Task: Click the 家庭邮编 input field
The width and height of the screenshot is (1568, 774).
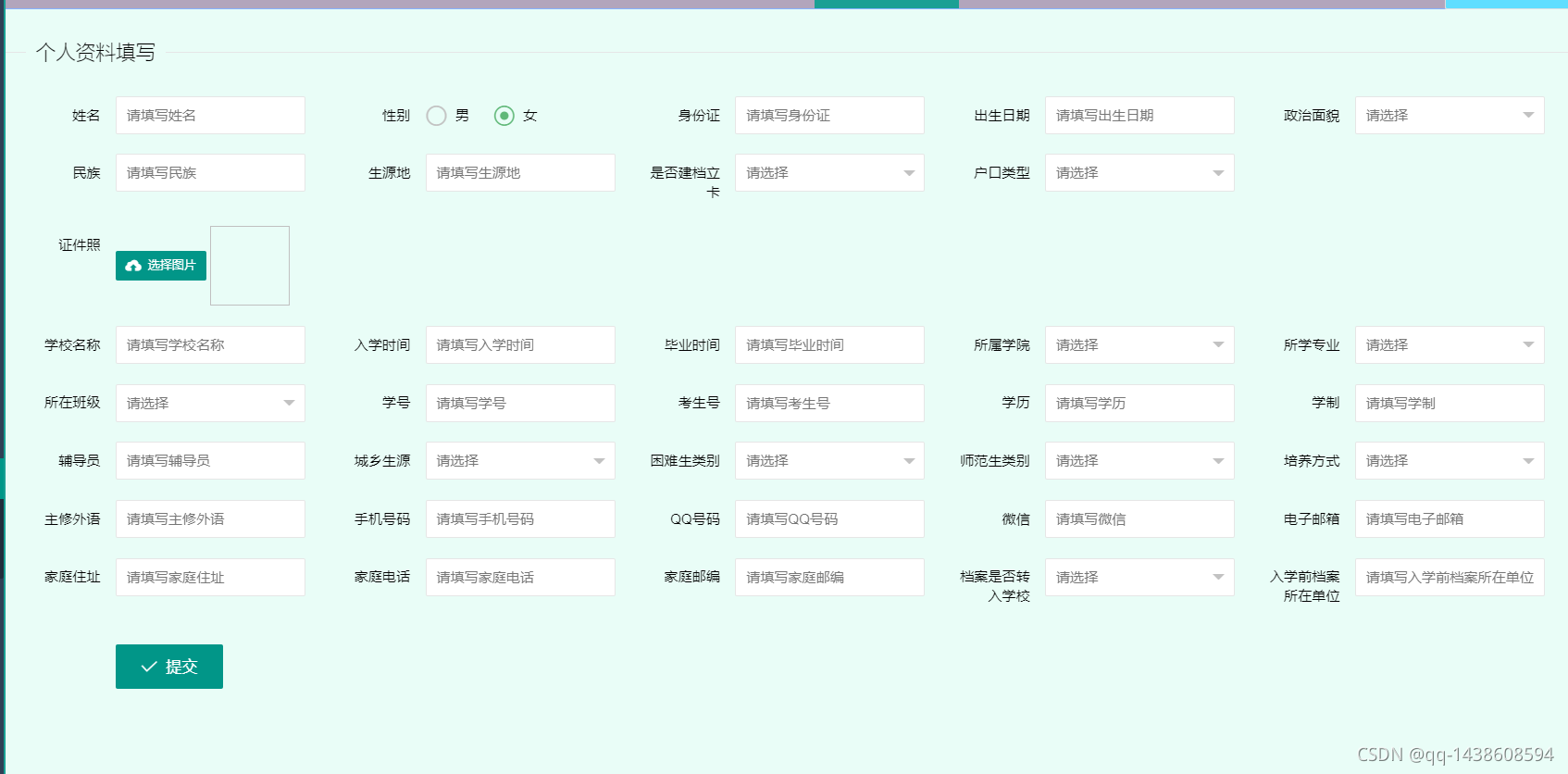Action: [829, 578]
